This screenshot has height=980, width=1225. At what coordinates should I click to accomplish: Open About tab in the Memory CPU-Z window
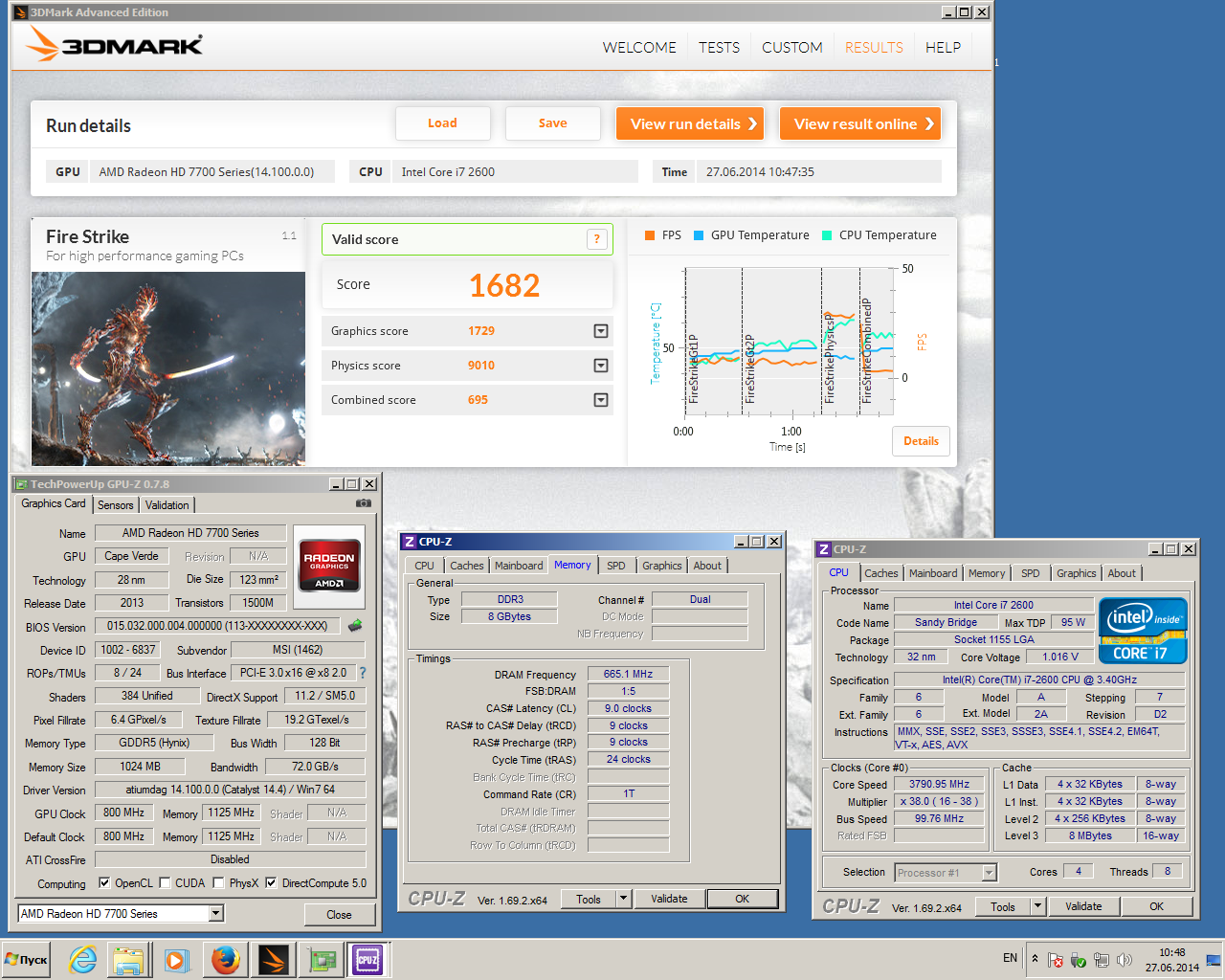point(707,566)
